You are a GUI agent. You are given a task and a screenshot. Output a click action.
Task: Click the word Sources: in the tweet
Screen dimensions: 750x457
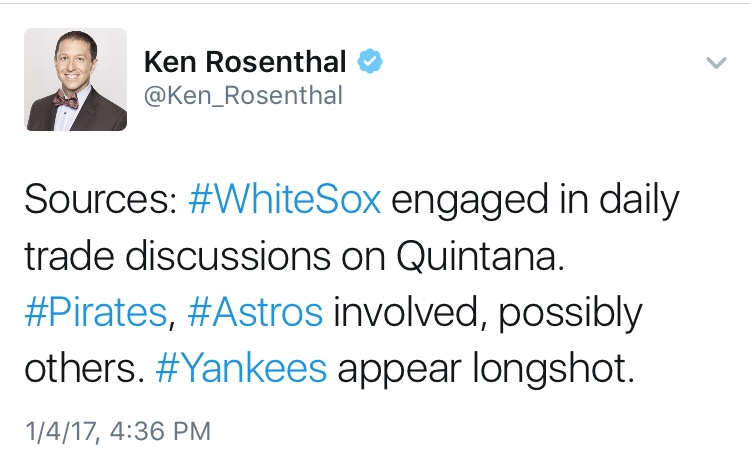(101, 199)
